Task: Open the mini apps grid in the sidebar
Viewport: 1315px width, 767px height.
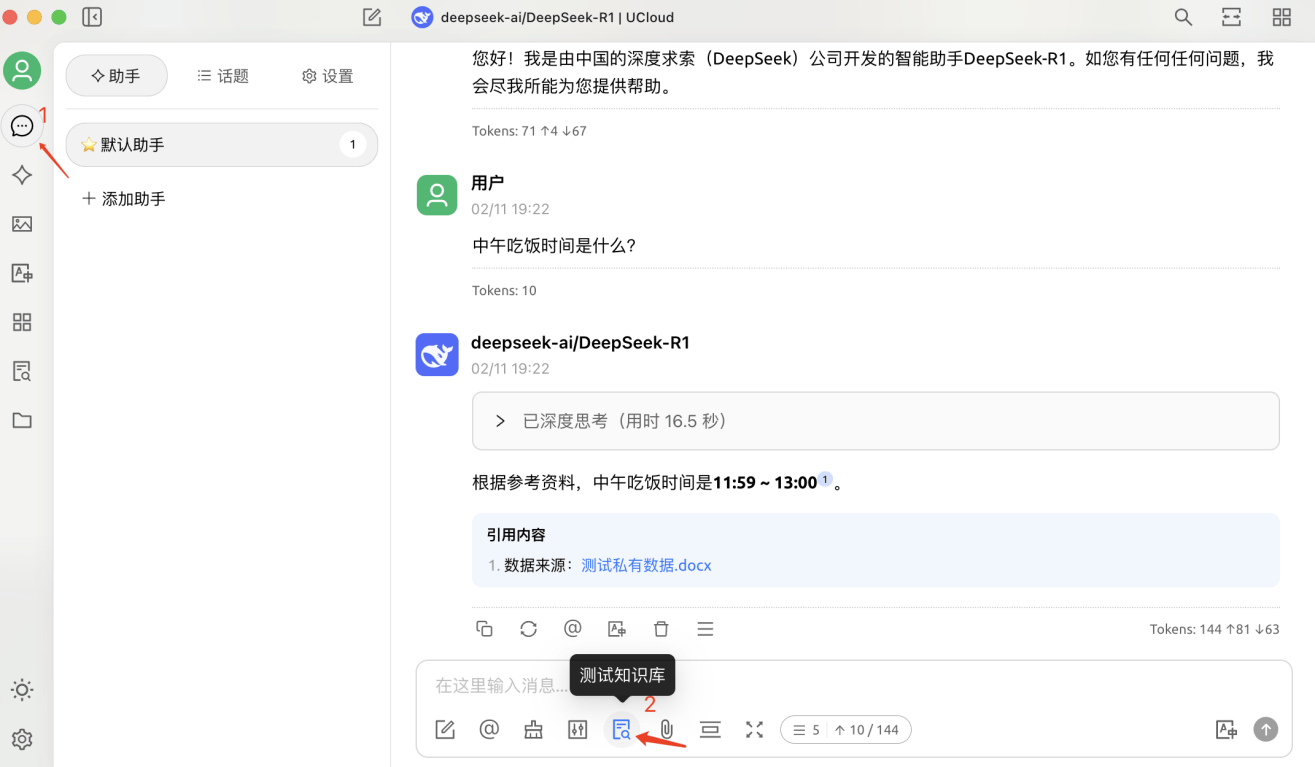Action: (x=22, y=322)
